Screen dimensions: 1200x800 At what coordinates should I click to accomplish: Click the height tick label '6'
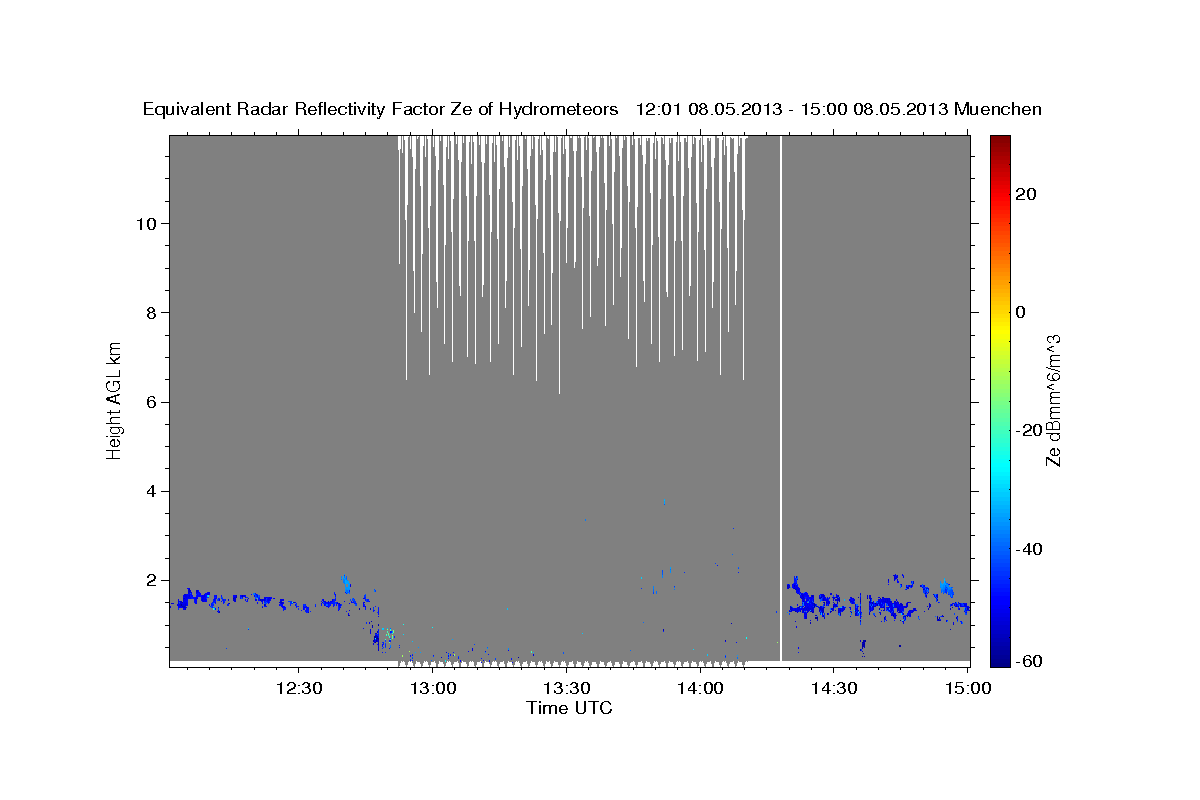point(149,402)
